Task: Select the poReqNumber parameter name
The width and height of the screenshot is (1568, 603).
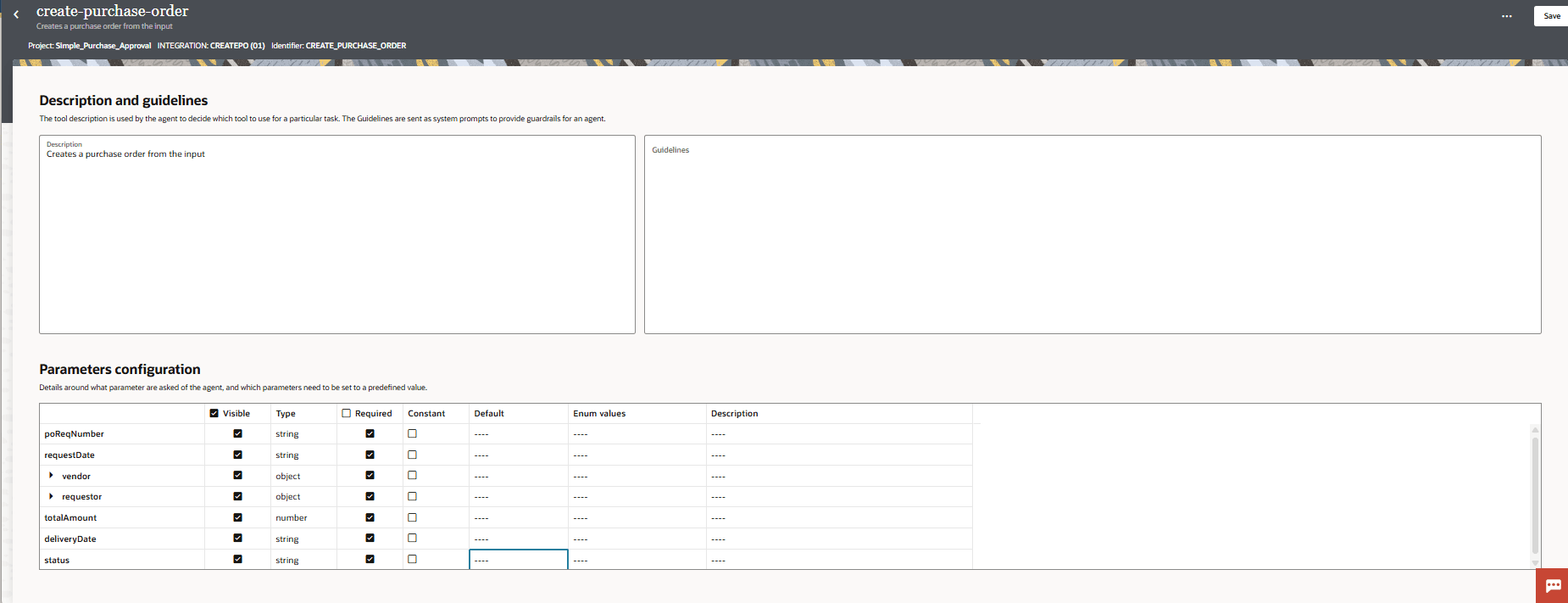Action: pyautogui.click(x=75, y=434)
